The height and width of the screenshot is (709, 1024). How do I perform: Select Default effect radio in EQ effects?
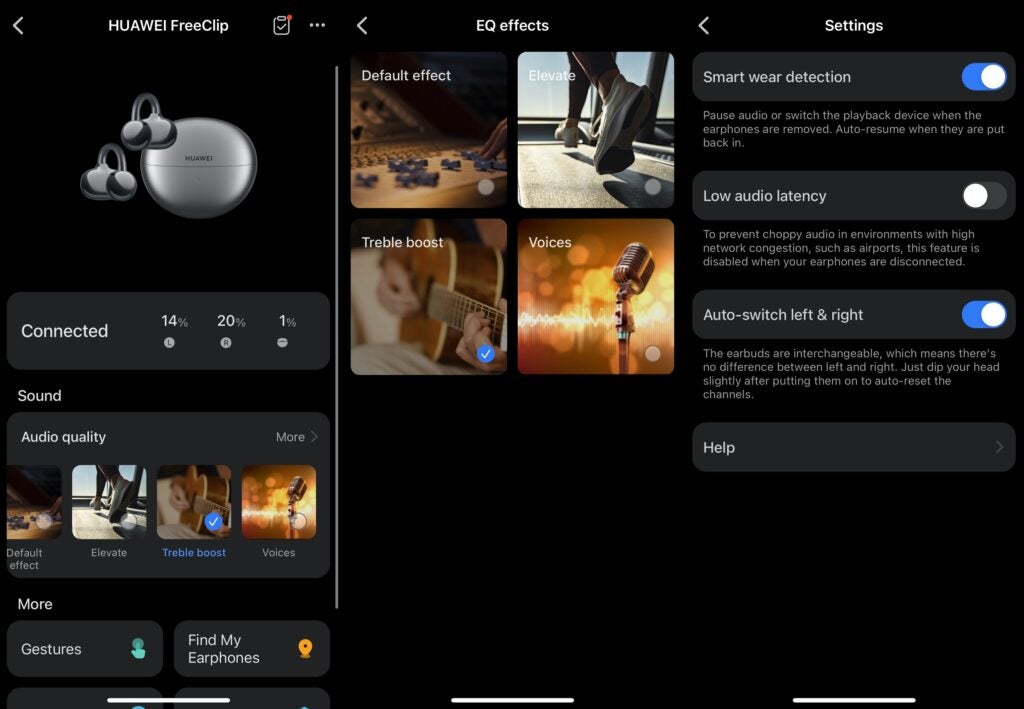pyautogui.click(x=486, y=187)
